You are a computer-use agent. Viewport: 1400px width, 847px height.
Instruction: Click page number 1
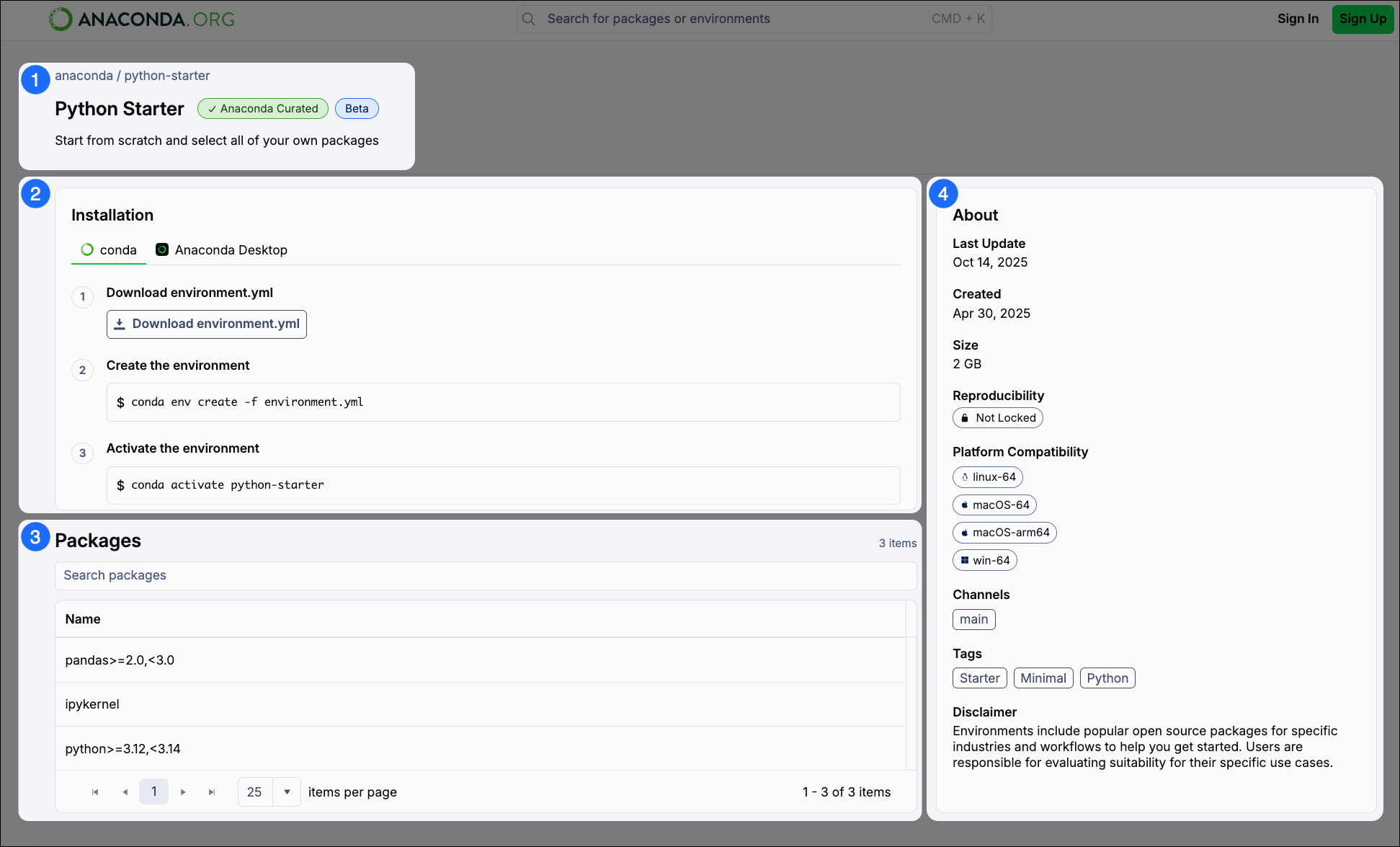154,791
